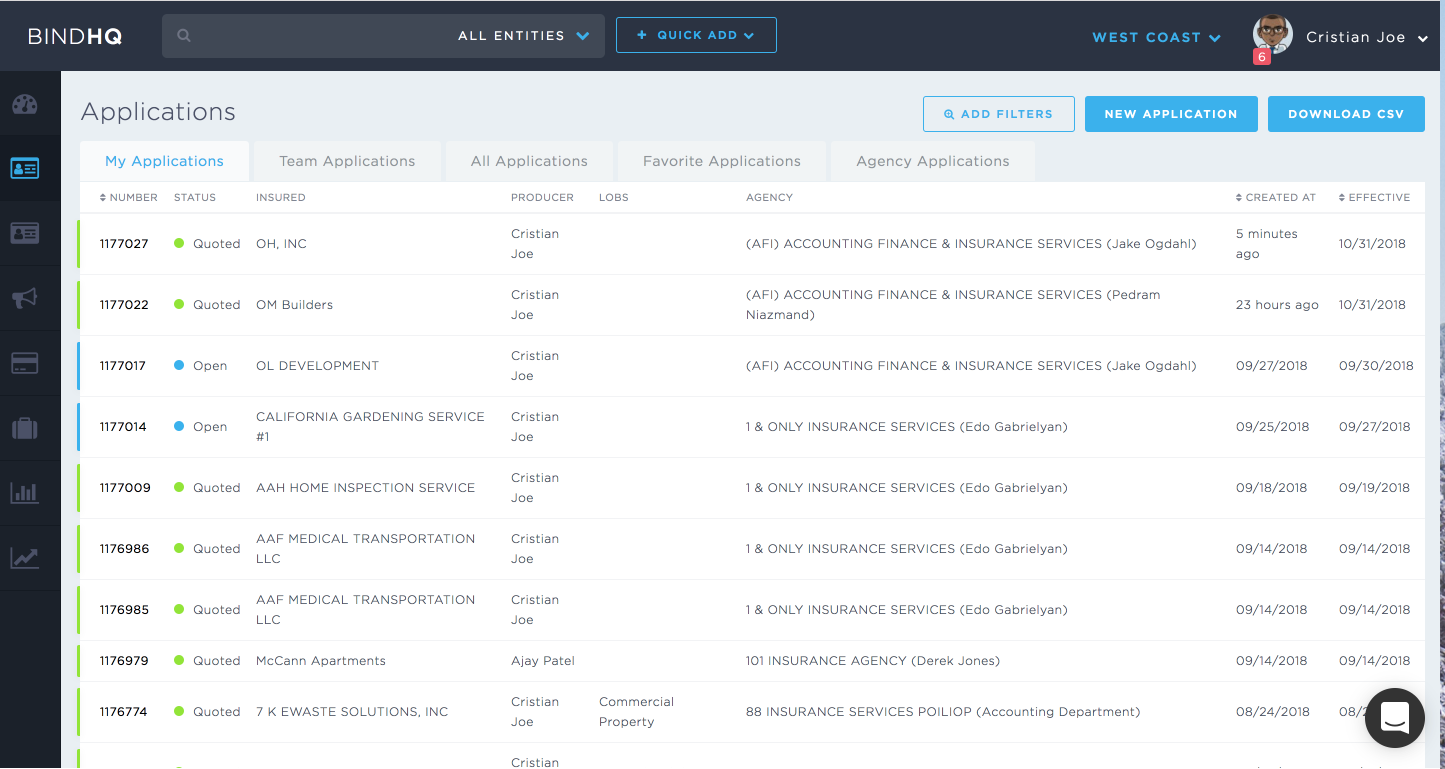Screen dimensions: 1445x769
Task: Open the chat support bubble icon
Action: pos(1395,718)
